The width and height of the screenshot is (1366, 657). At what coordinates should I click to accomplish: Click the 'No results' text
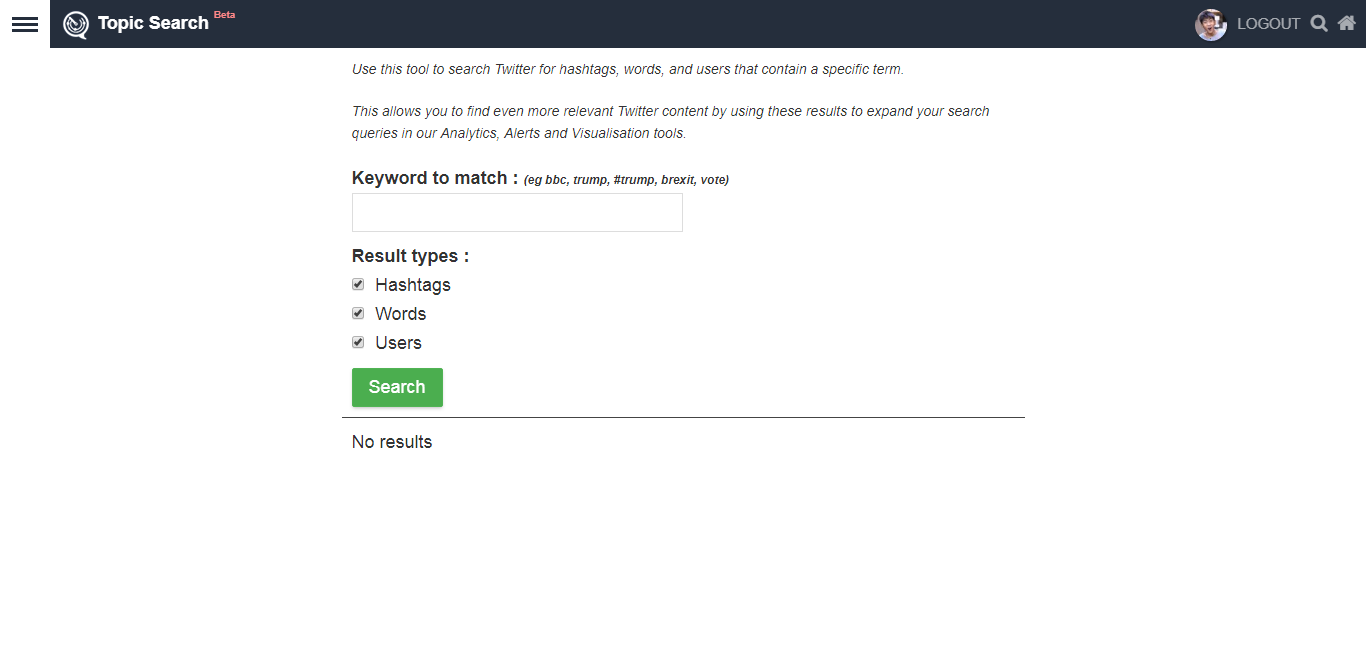[392, 442]
